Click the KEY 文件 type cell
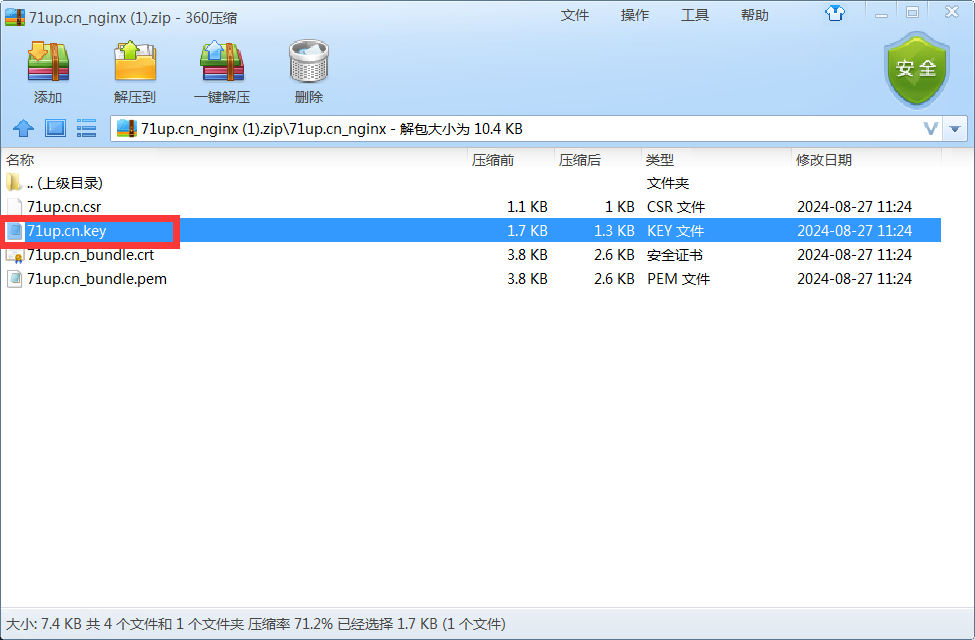 tap(675, 231)
